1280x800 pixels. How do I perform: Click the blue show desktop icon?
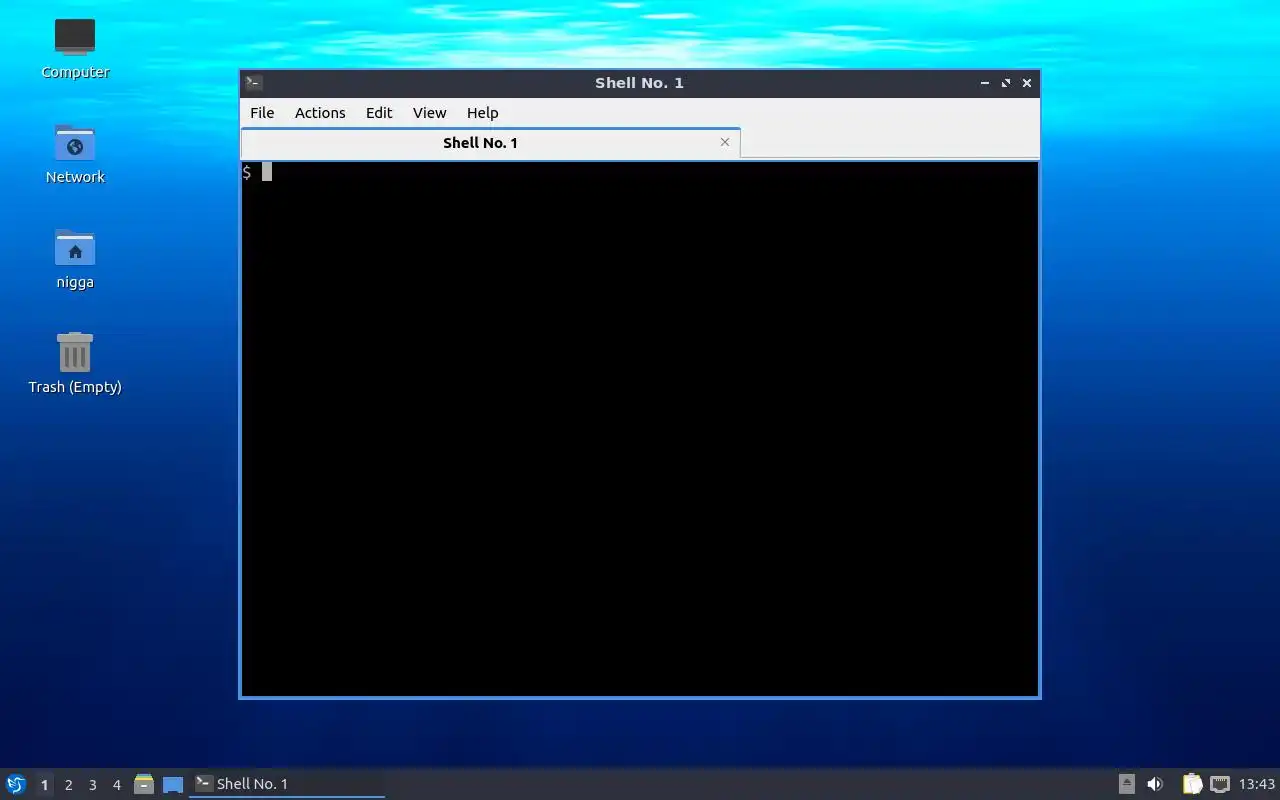point(173,784)
